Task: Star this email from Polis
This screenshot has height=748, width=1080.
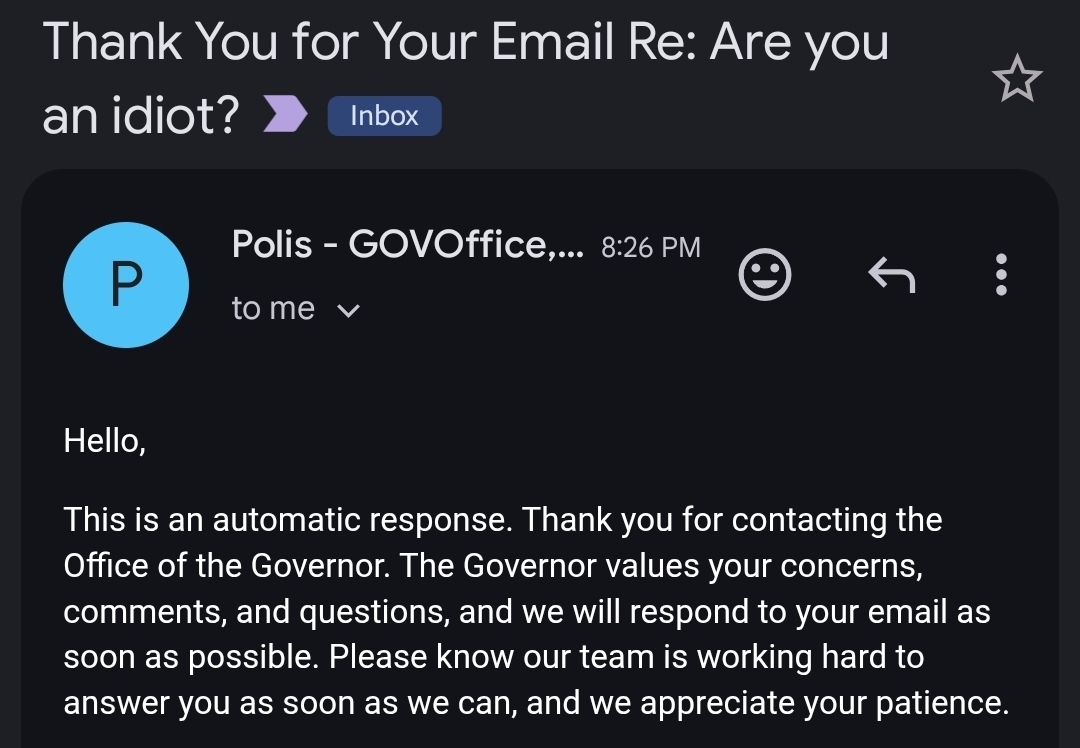Action: click(x=1017, y=81)
